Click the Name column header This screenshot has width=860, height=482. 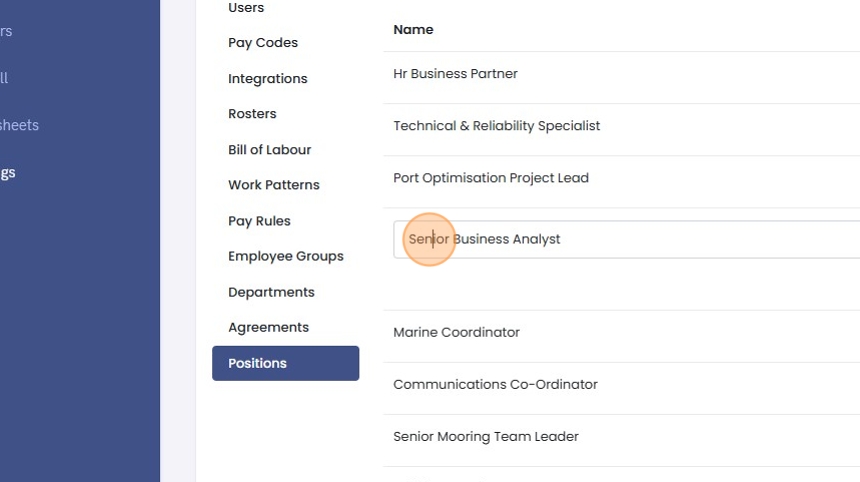tap(413, 30)
